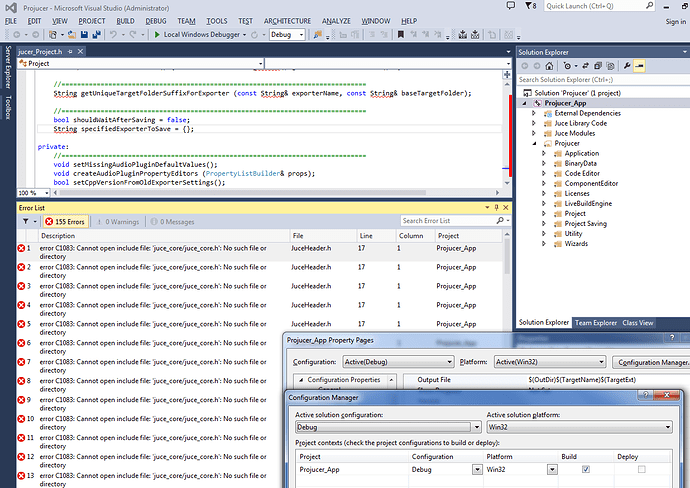Screen dimensions: 690x488
Task: Expand the Juce Modules tree node
Action: click(x=534, y=133)
